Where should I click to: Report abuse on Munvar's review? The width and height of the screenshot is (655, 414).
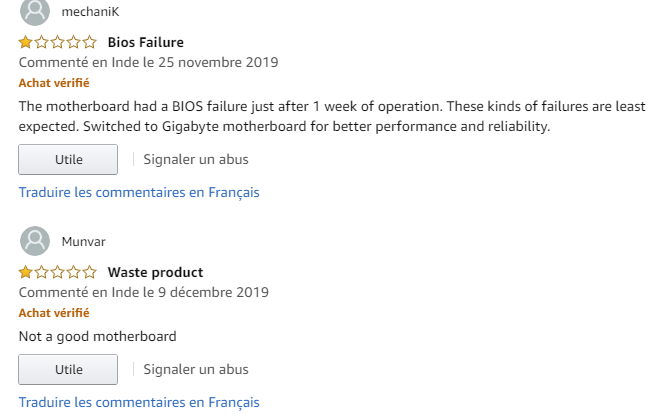[x=196, y=369]
